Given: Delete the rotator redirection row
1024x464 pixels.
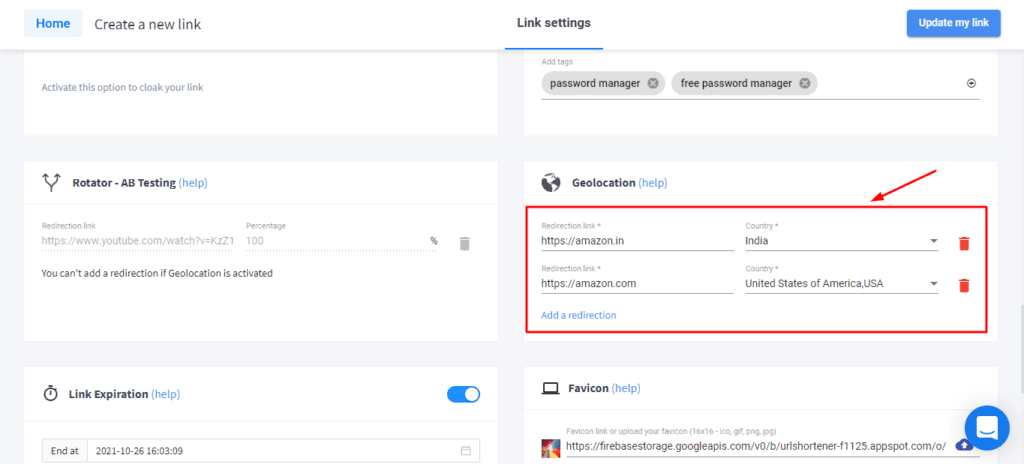Looking at the screenshot, I should pos(464,243).
